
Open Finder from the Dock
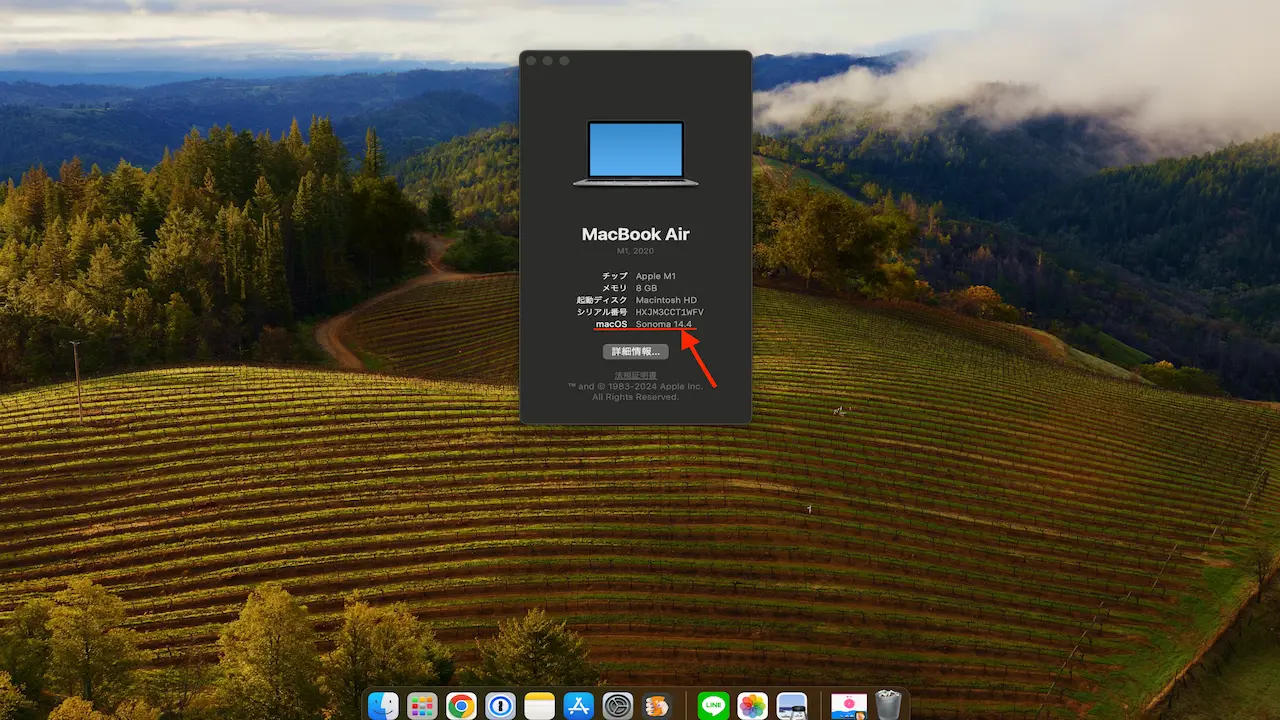[x=383, y=706]
